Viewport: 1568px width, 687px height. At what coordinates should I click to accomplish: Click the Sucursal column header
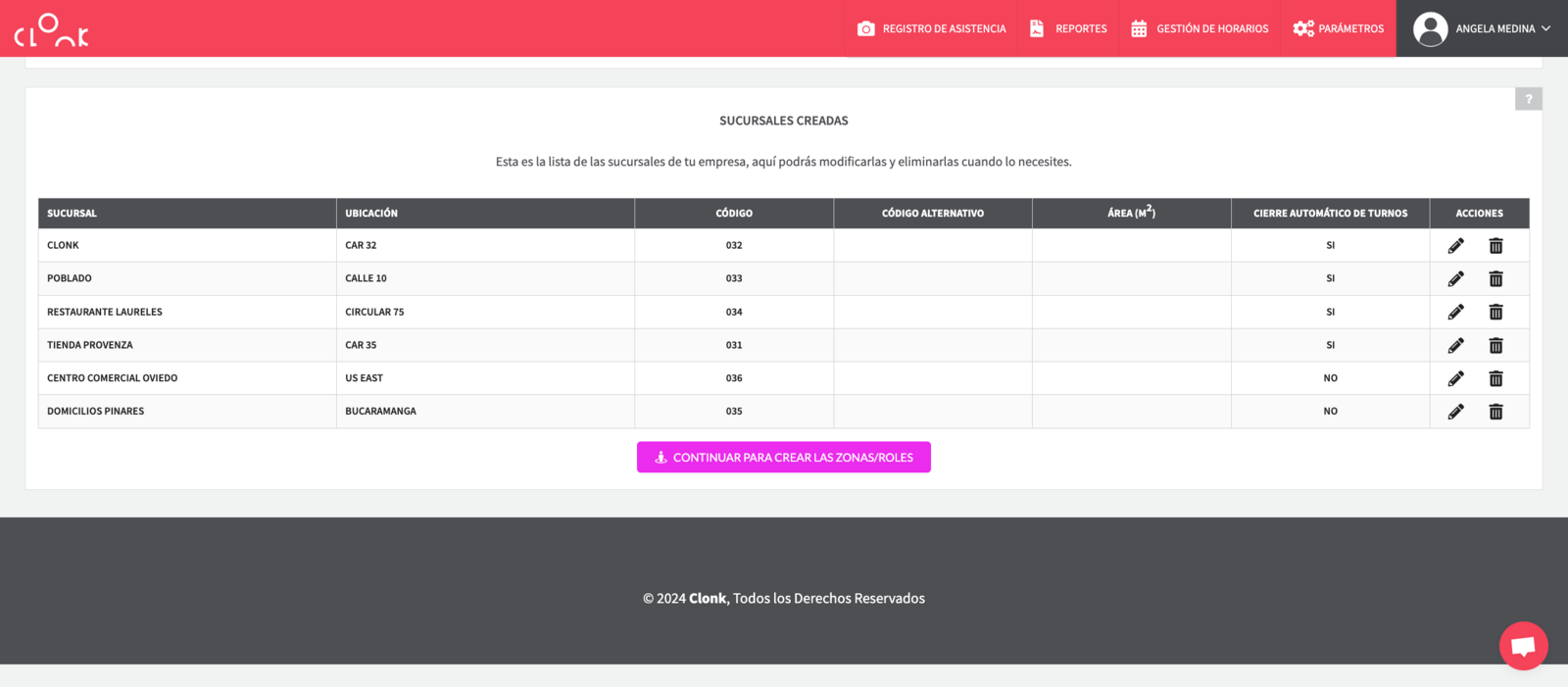point(73,214)
